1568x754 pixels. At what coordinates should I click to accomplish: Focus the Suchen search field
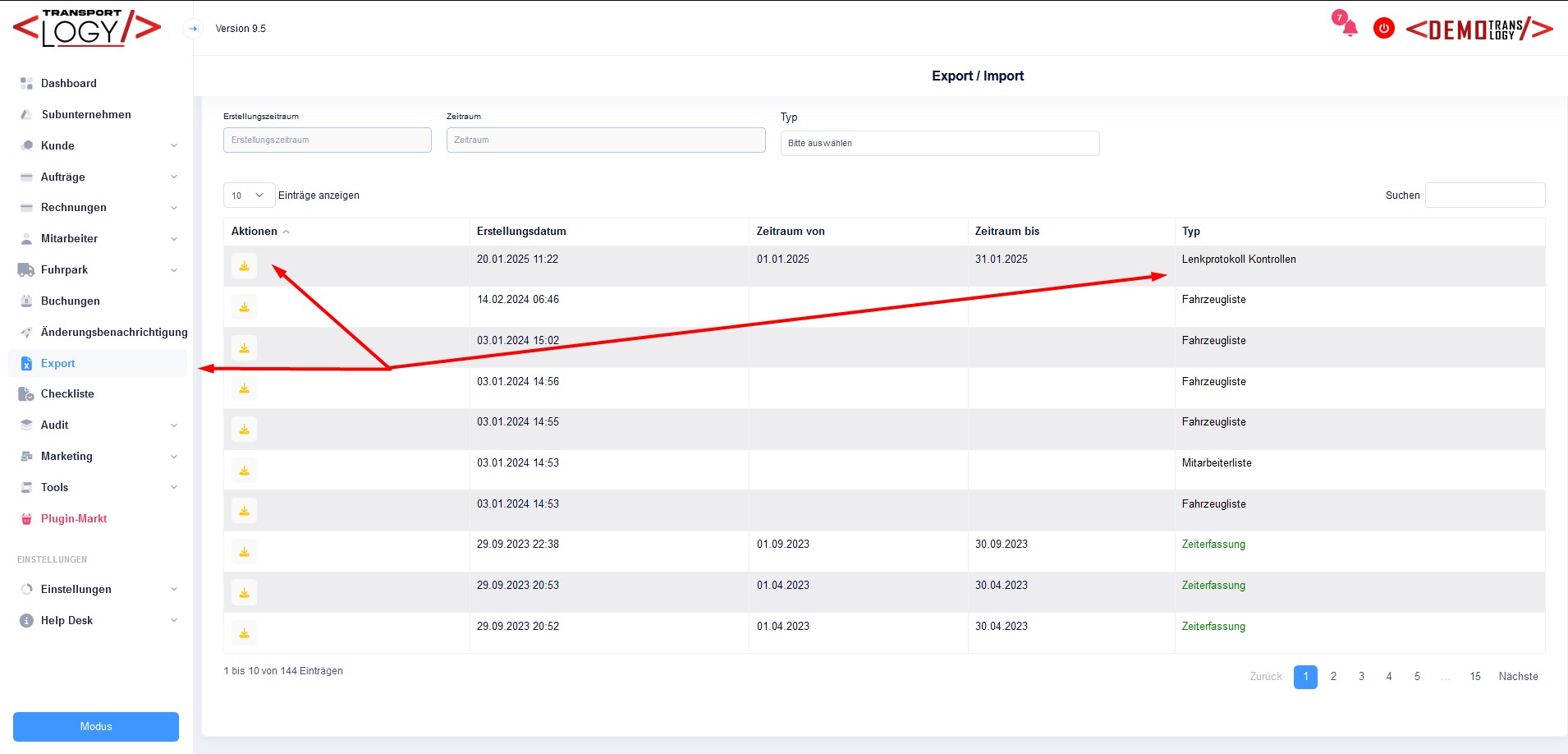click(x=1484, y=195)
